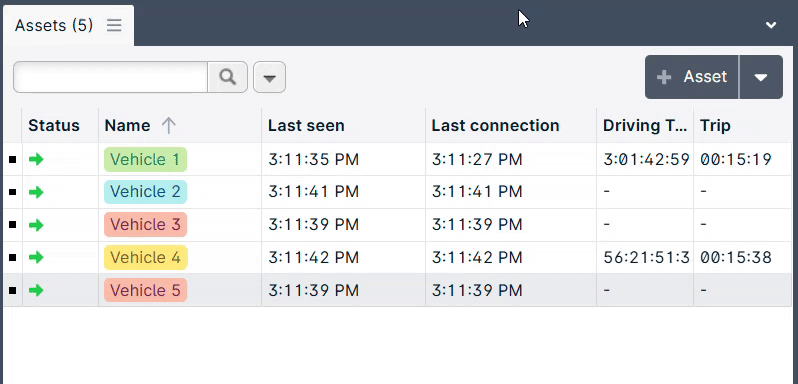Image resolution: width=798 pixels, height=384 pixels.
Task: Sort by the Name column header
Action: click(x=127, y=126)
